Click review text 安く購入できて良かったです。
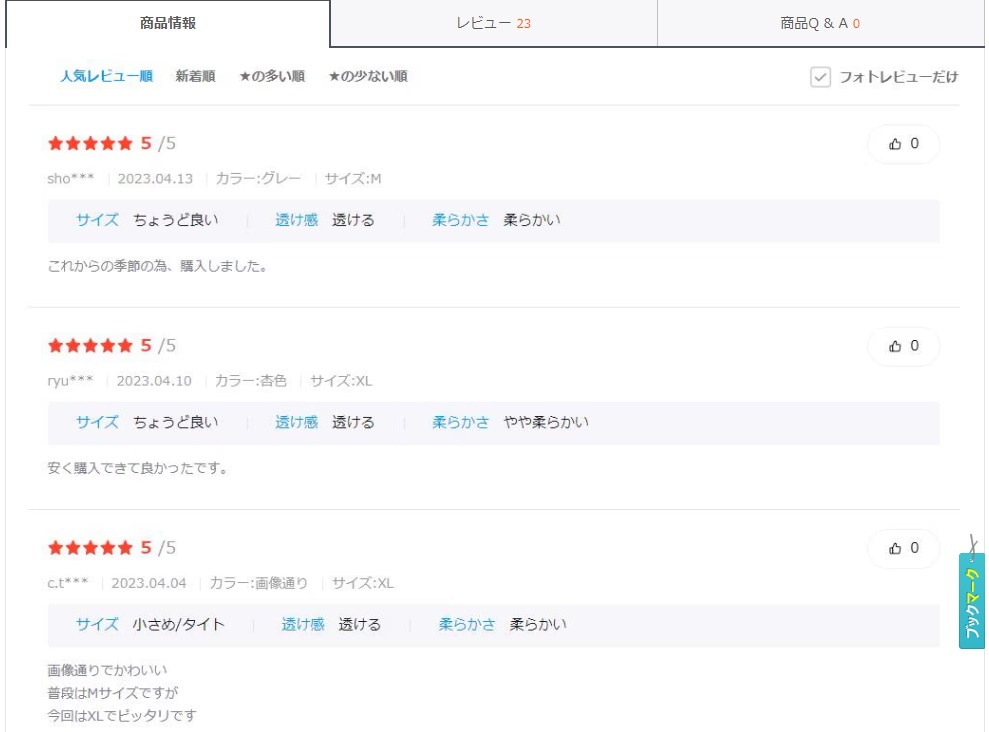Image resolution: width=989 pixels, height=732 pixels. [x=137, y=468]
